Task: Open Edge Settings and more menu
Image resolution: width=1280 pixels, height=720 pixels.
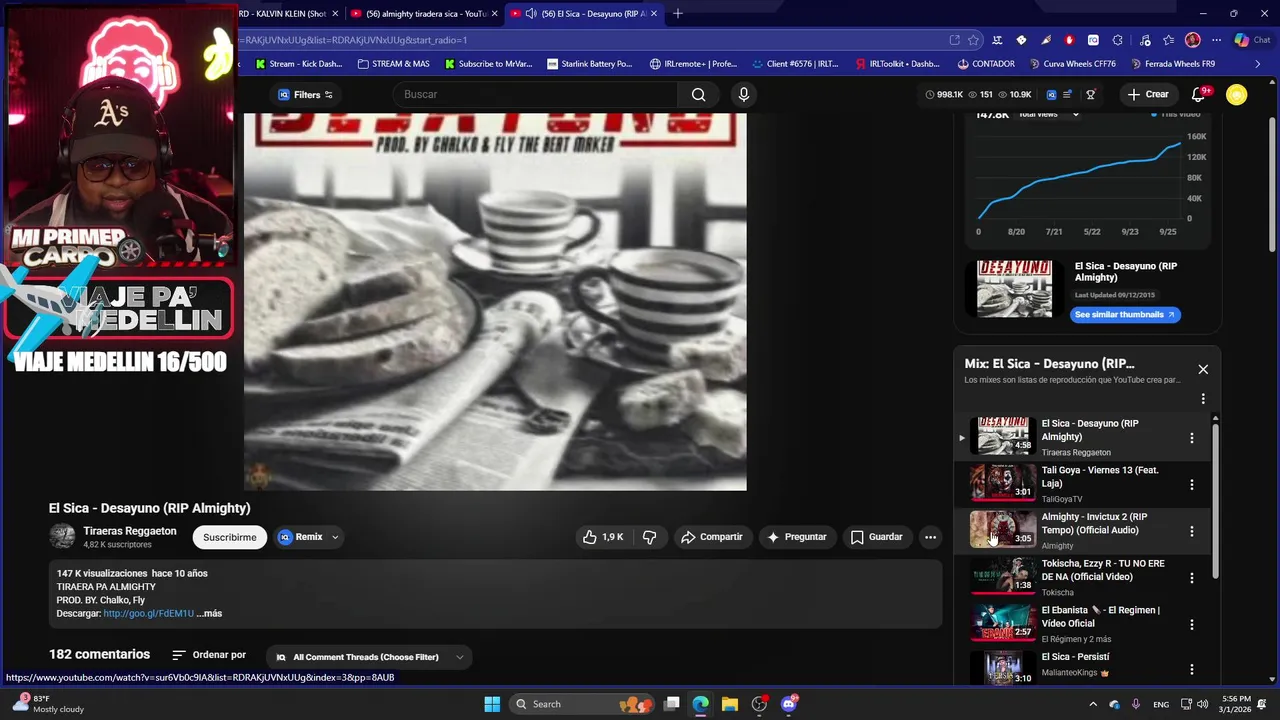Action: tap(1216, 40)
